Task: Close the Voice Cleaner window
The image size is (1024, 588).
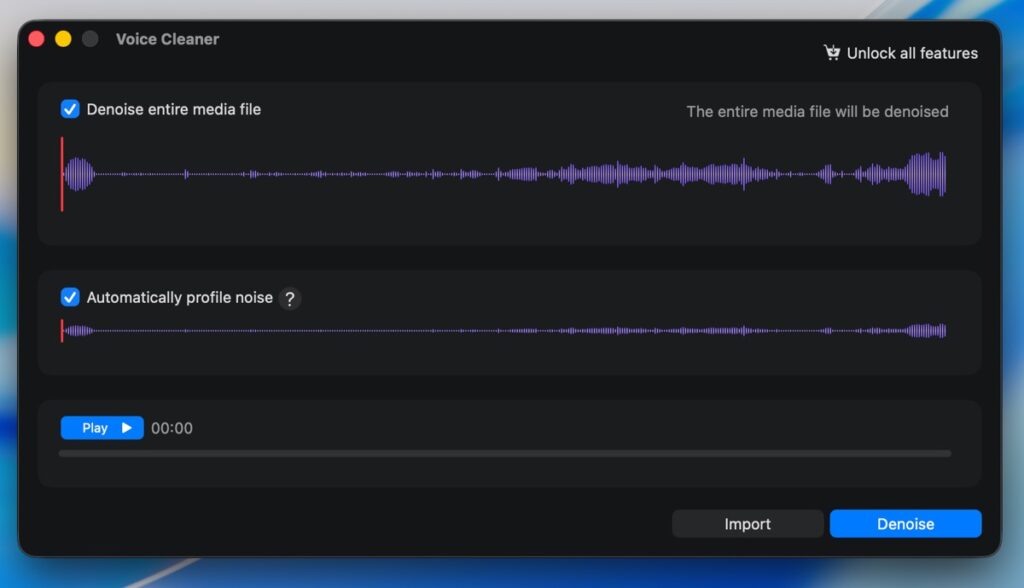Action: point(36,39)
